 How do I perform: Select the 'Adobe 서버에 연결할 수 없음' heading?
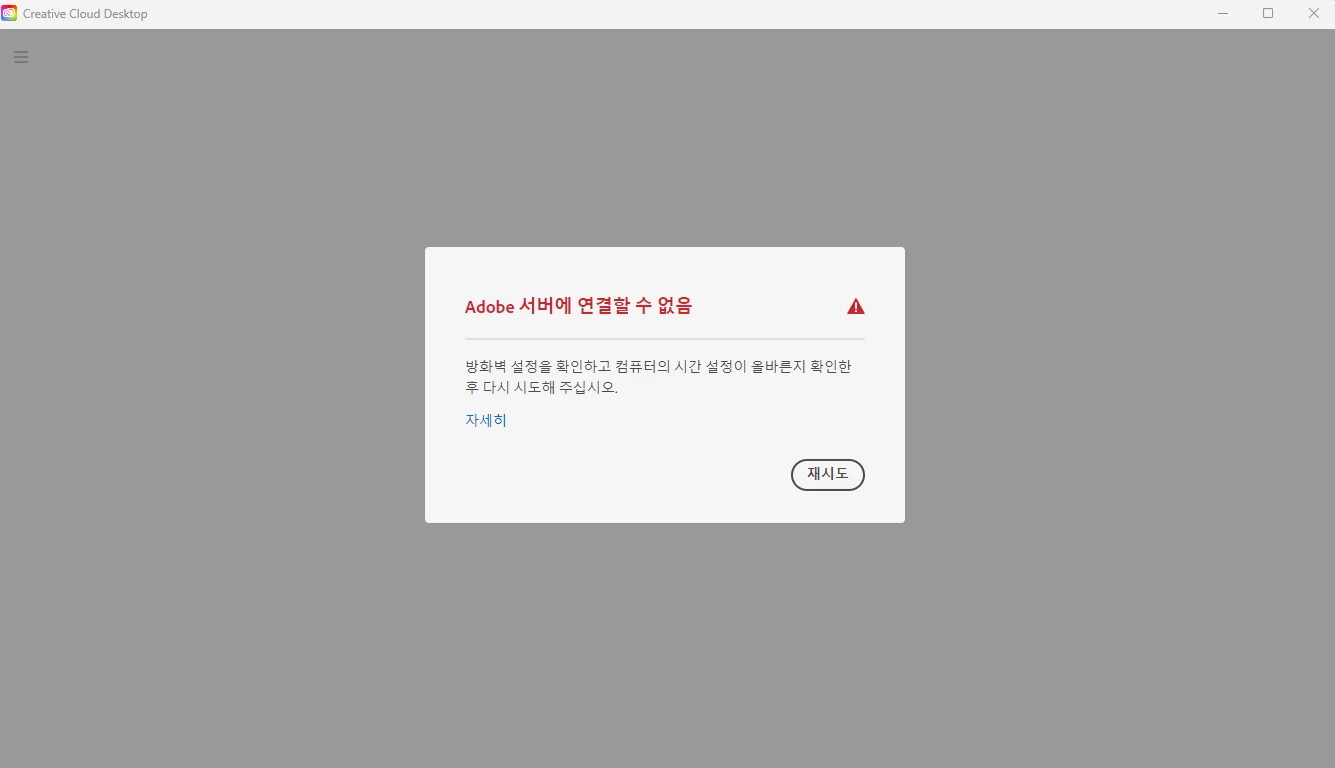[x=578, y=306]
